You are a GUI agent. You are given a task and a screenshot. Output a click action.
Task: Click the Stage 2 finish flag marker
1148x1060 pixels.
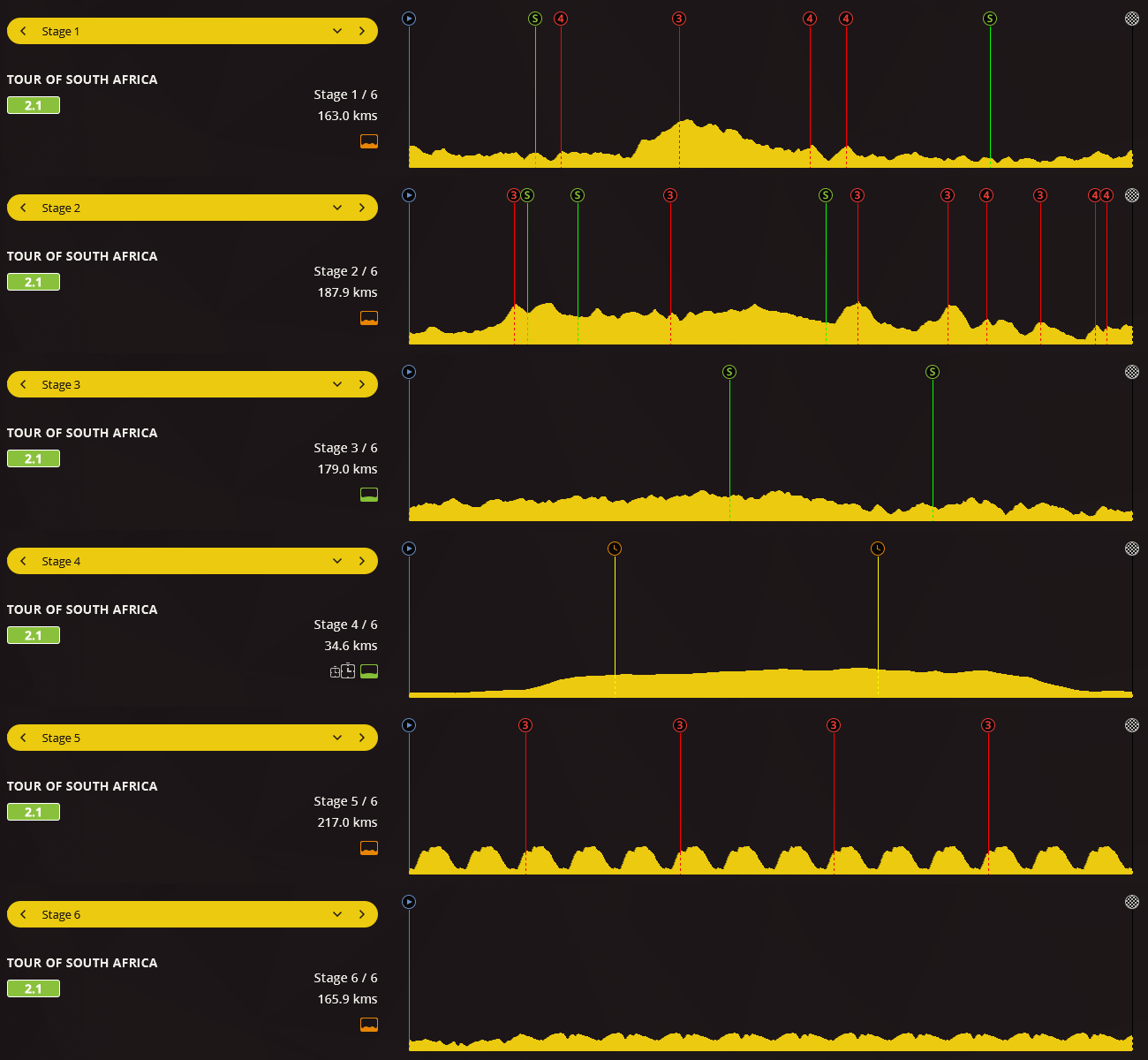[1132, 195]
